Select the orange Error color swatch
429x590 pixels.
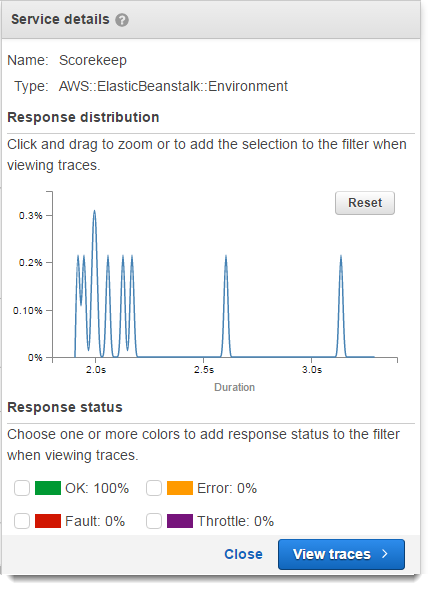[180, 488]
